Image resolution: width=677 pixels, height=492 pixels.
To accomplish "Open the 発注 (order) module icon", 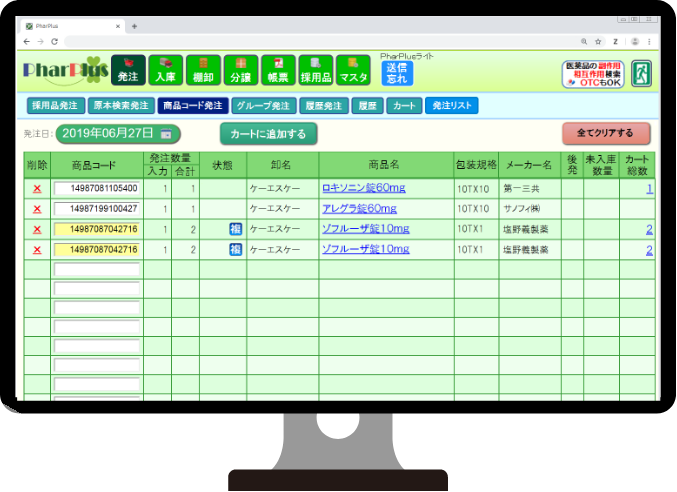I will click(128, 71).
